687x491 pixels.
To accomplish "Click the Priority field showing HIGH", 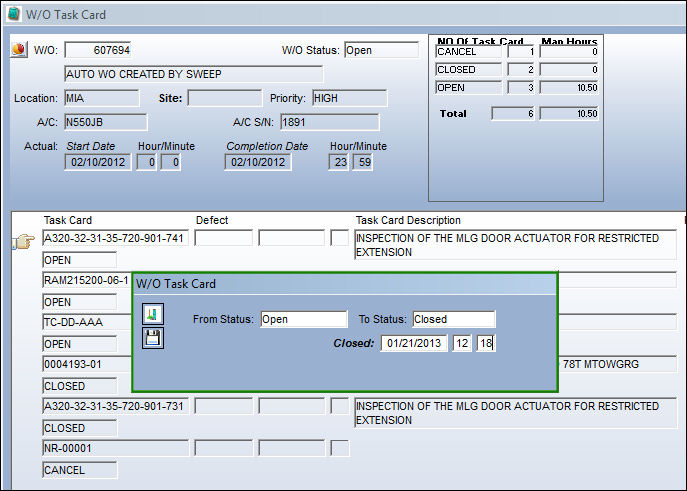I will [350, 98].
